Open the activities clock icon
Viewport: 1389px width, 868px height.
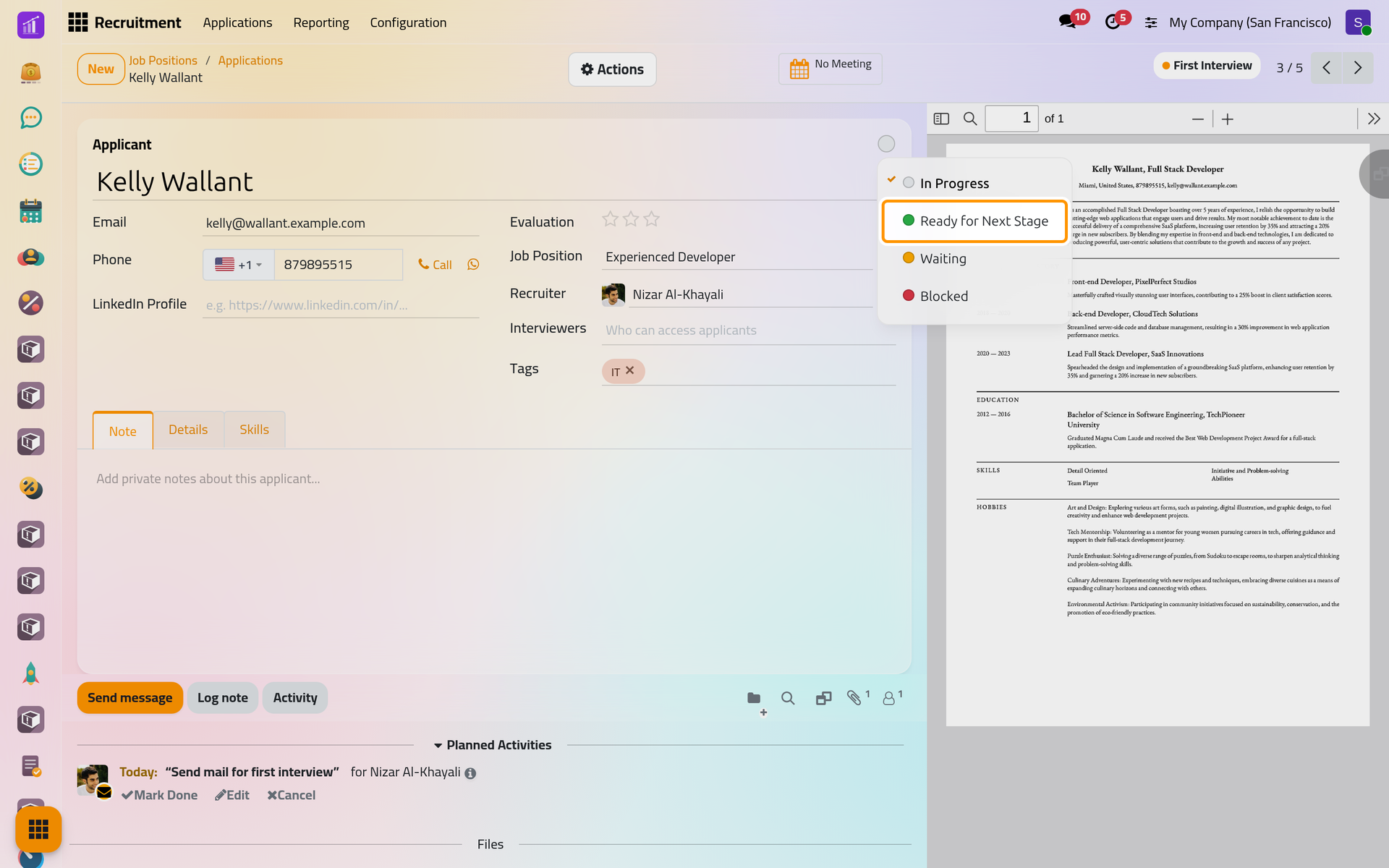coord(1113,22)
